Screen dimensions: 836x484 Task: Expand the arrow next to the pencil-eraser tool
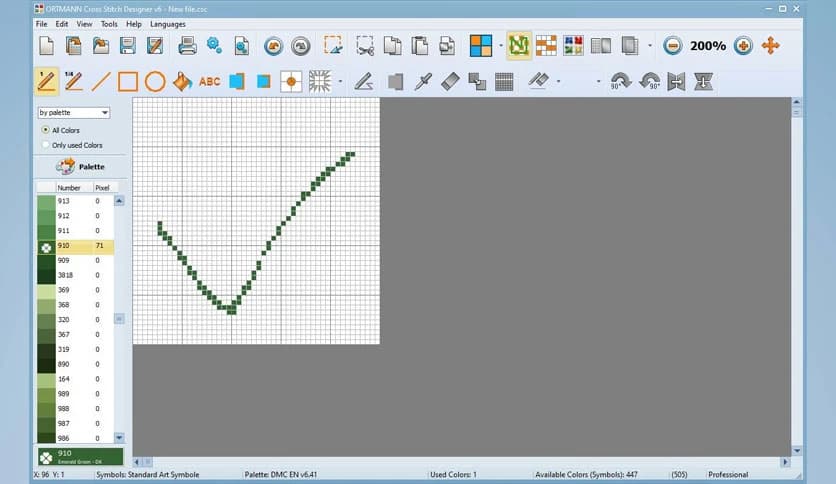click(x=558, y=82)
